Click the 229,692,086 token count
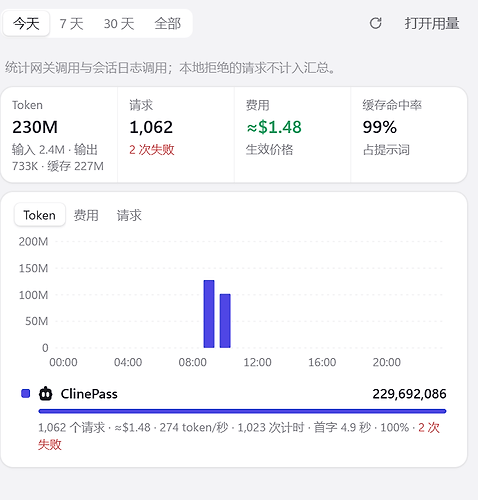This screenshot has width=478, height=500. click(x=409, y=394)
